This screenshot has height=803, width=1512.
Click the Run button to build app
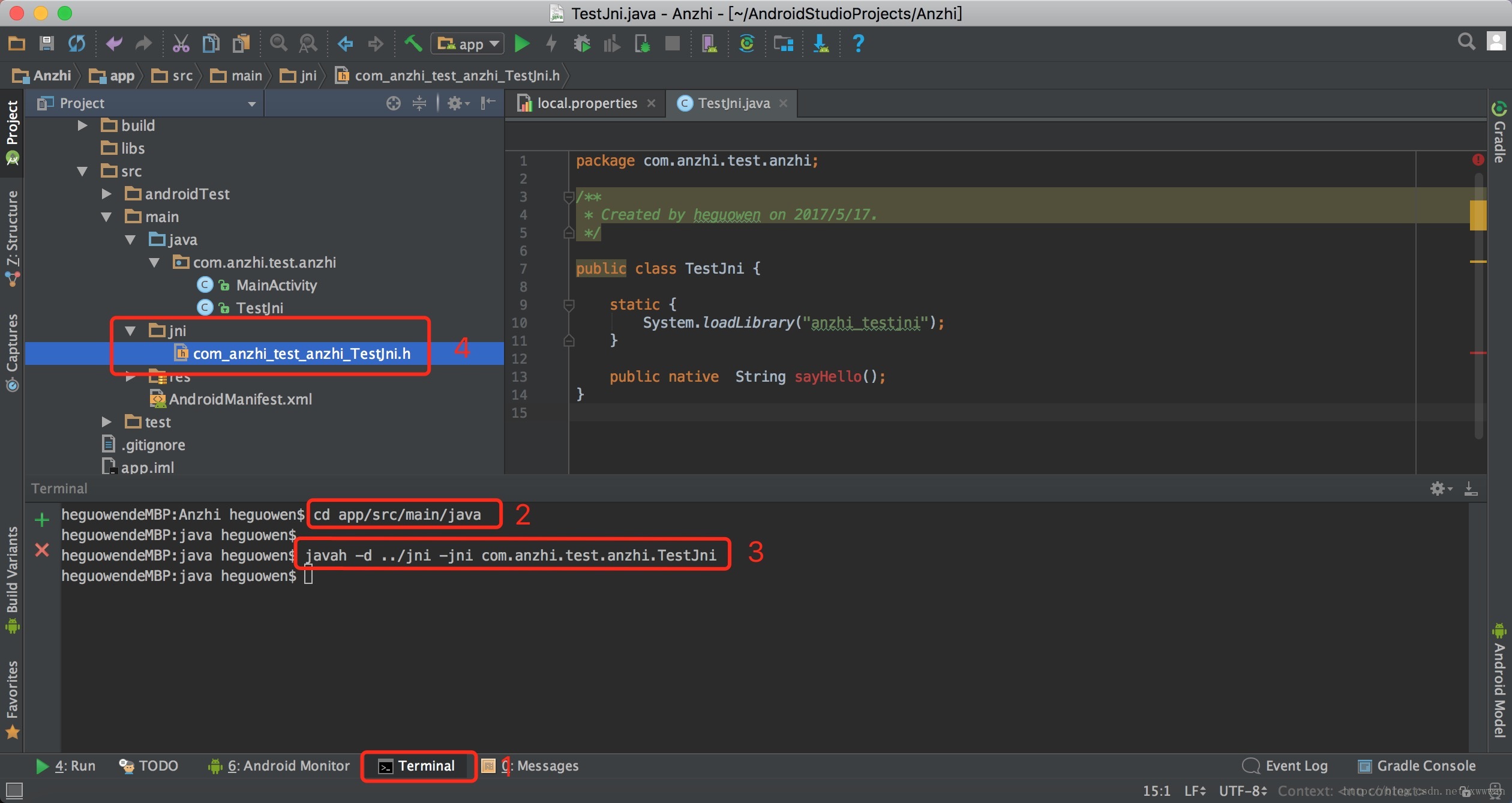point(523,44)
